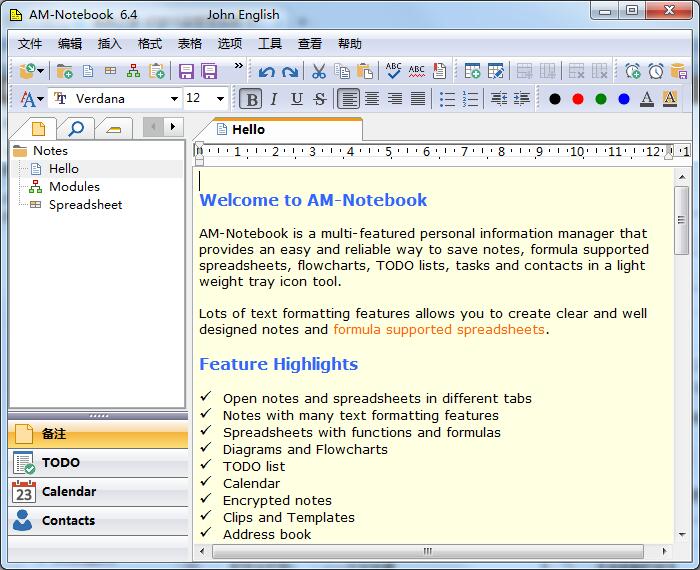Open text styles A dropdown arrow
Screen dimensions: 700x570
tap(41, 99)
